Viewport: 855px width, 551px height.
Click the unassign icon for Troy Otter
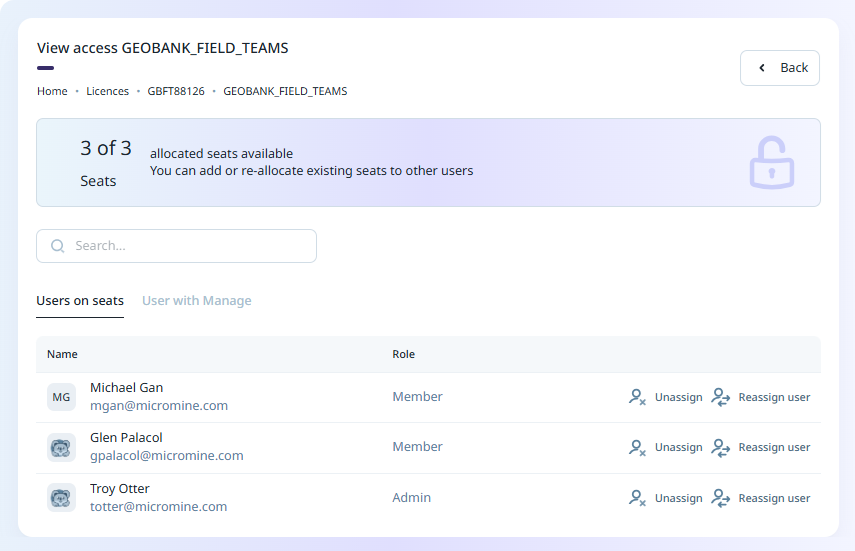coord(637,498)
